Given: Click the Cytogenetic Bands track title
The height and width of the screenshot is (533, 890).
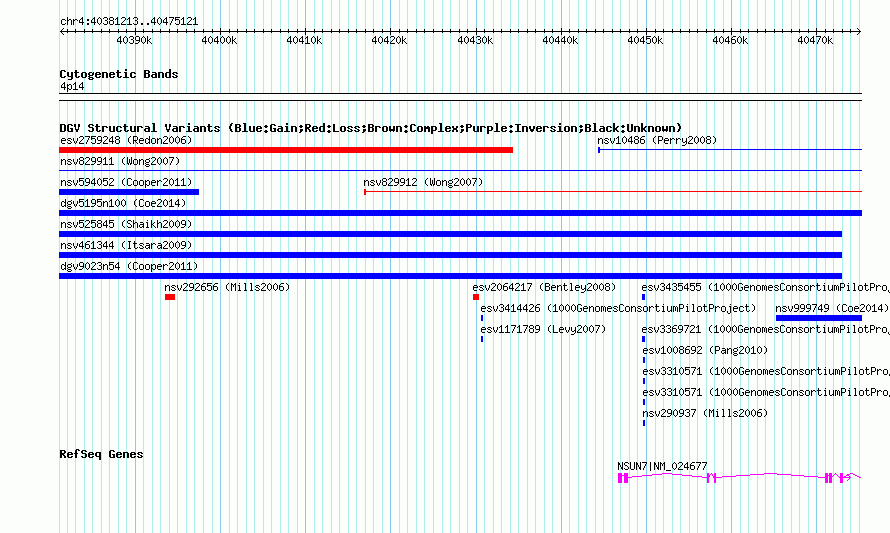Looking at the screenshot, I should [119, 74].
